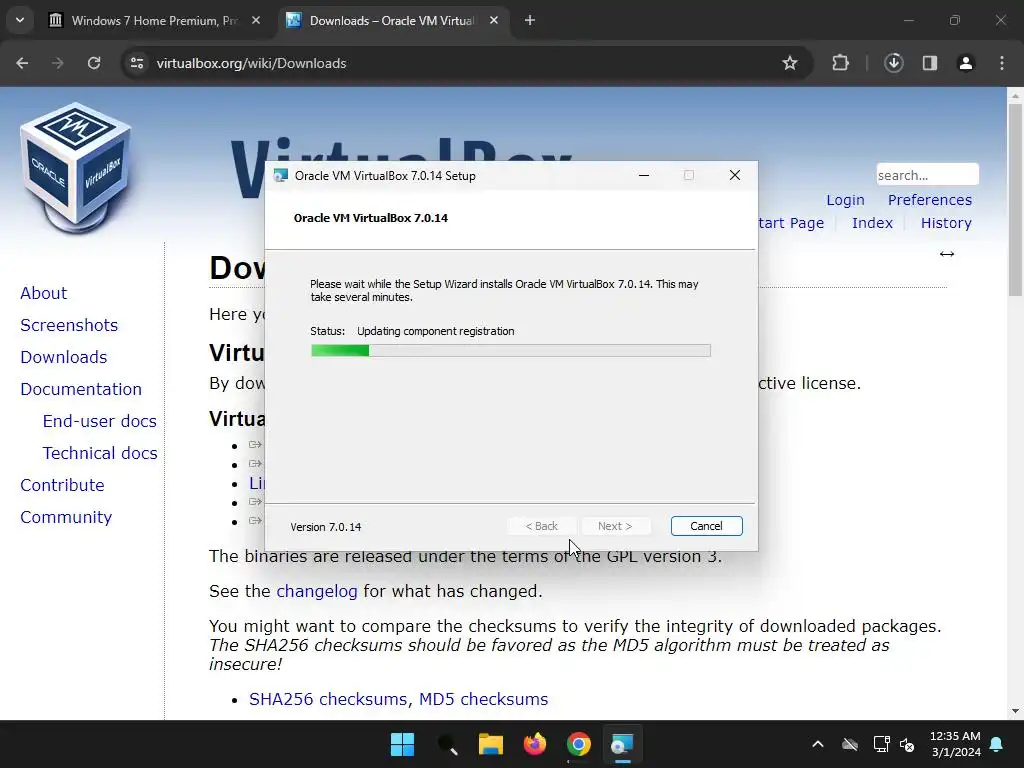Open Contribute in the sidebar
1024x768 pixels.
pos(62,485)
